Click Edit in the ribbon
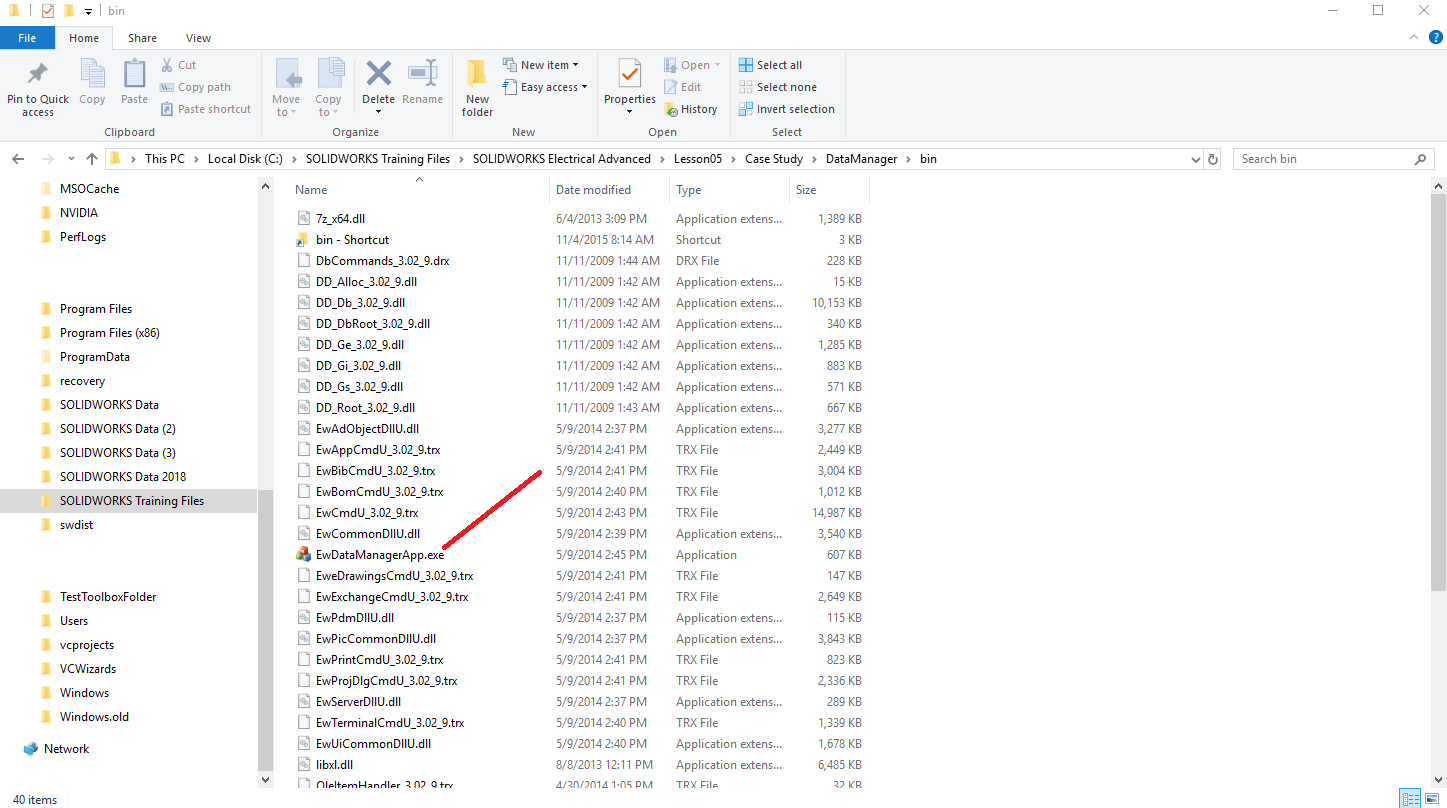This screenshot has height=808, width=1447. 682,87
